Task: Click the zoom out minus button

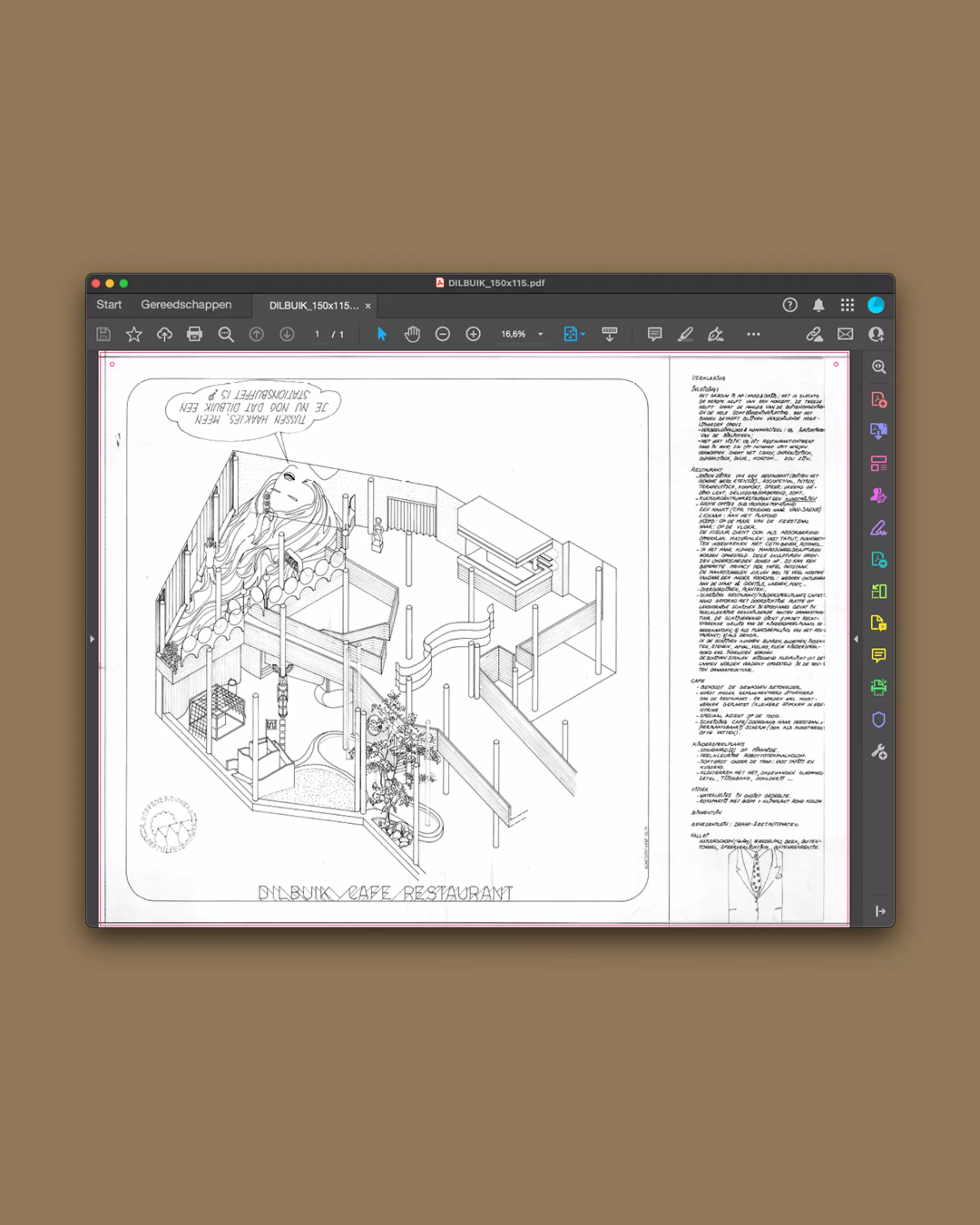Action: click(443, 334)
